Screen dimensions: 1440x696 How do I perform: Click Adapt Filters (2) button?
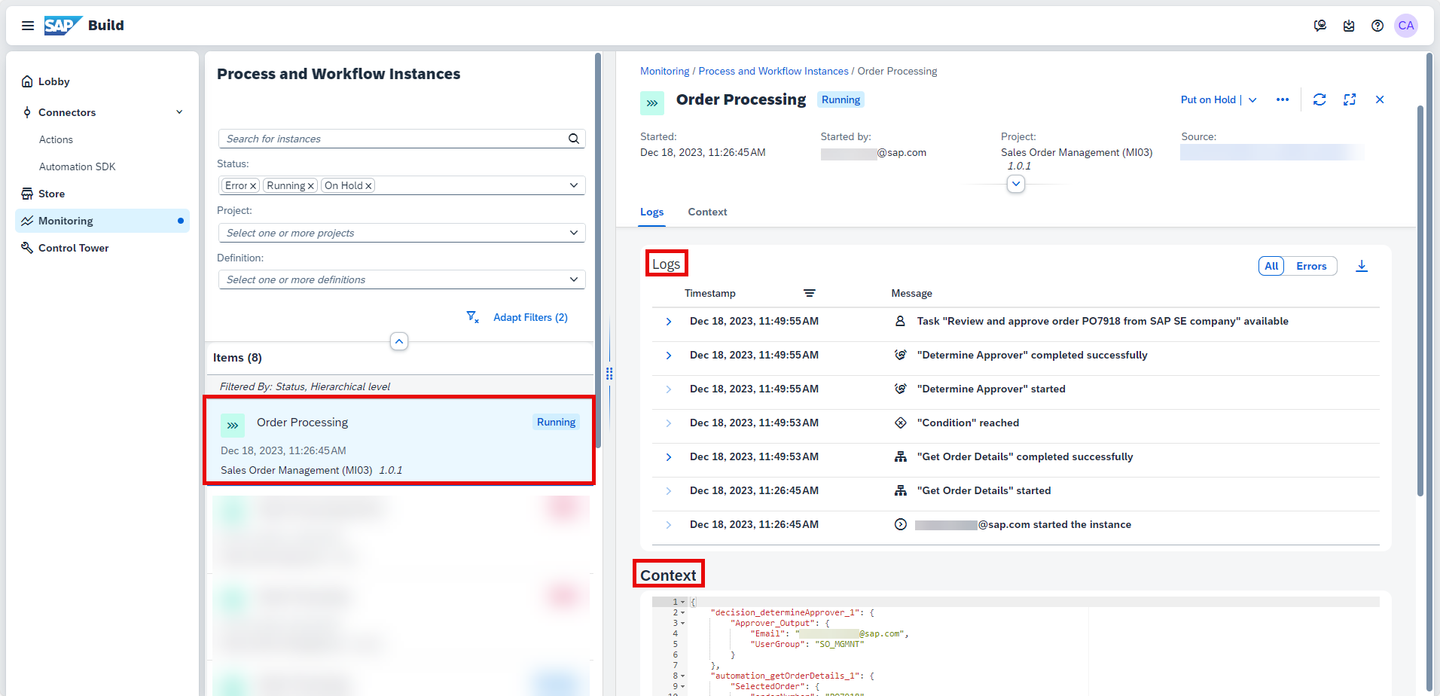[530, 317]
